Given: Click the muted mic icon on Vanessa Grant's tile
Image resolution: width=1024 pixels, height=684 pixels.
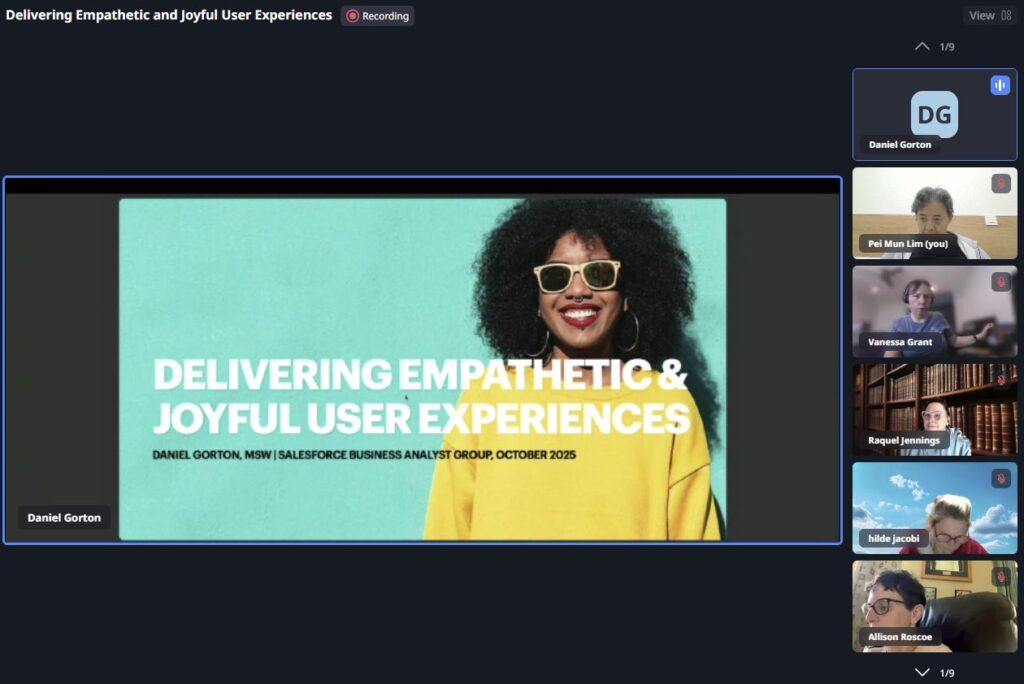Looking at the screenshot, I should pyautogui.click(x=1000, y=282).
